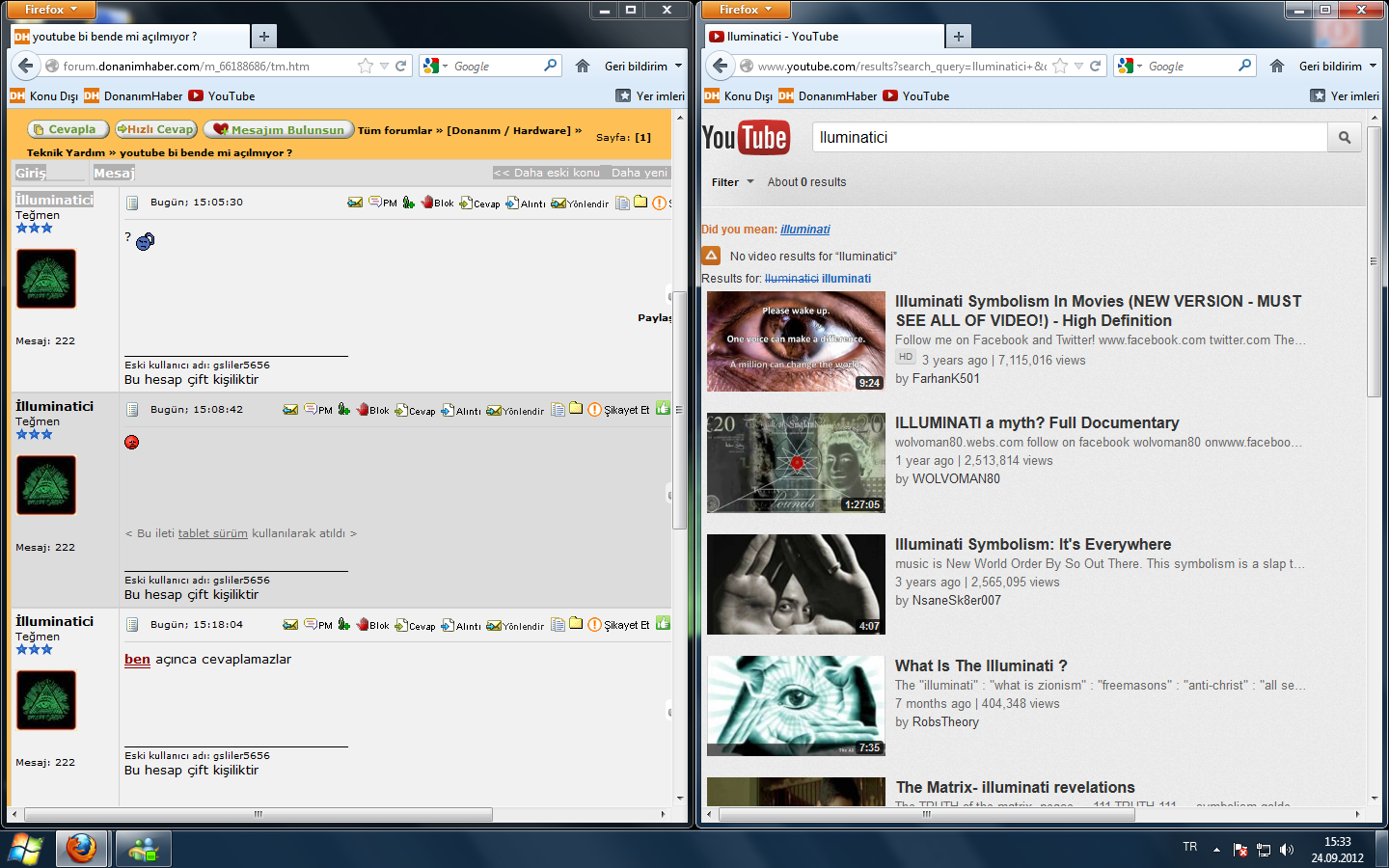Viewport: 1389px width, 868px height.
Task: Go back in the forum Firefox window
Action: coord(26,66)
